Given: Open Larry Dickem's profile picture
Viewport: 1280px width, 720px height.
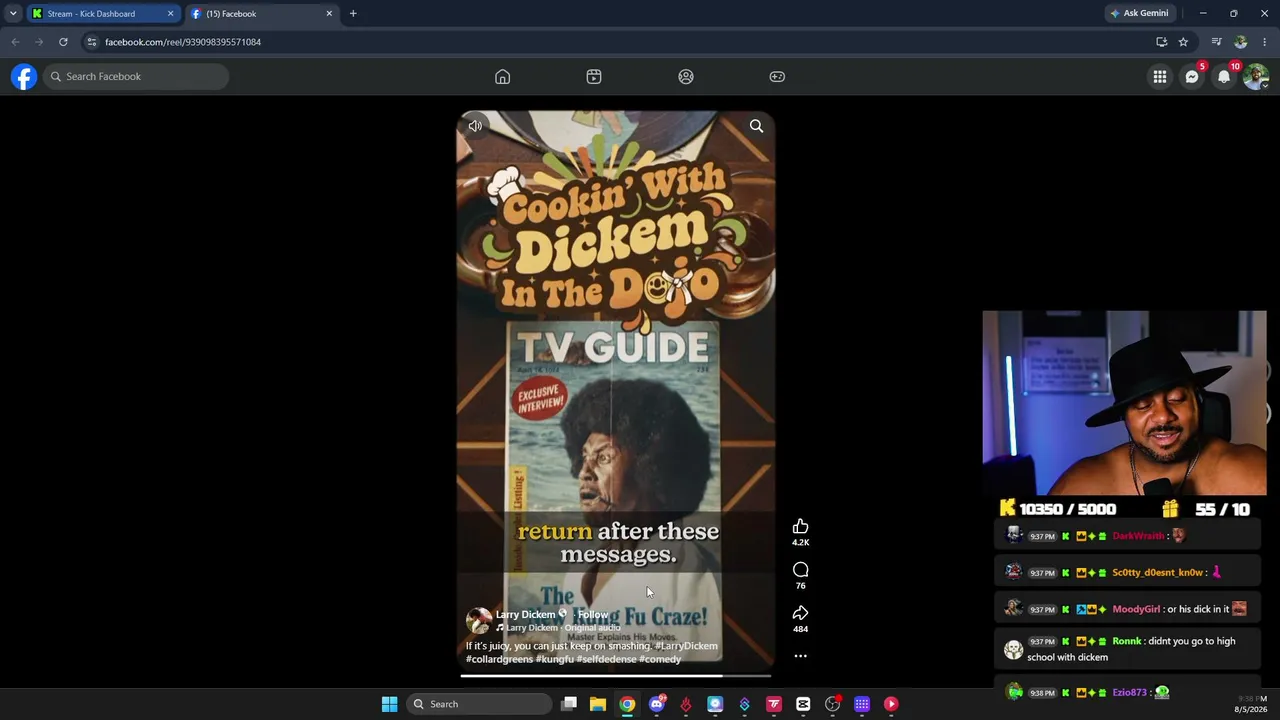Looking at the screenshot, I should (479, 620).
